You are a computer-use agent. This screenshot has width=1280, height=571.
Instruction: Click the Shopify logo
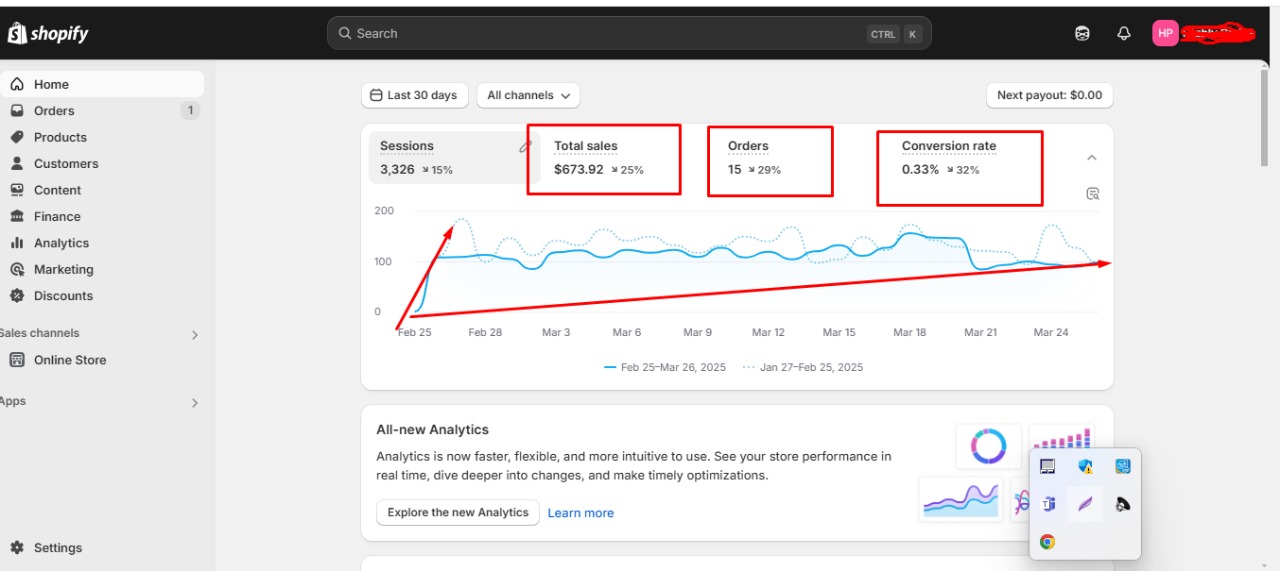[48, 33]
